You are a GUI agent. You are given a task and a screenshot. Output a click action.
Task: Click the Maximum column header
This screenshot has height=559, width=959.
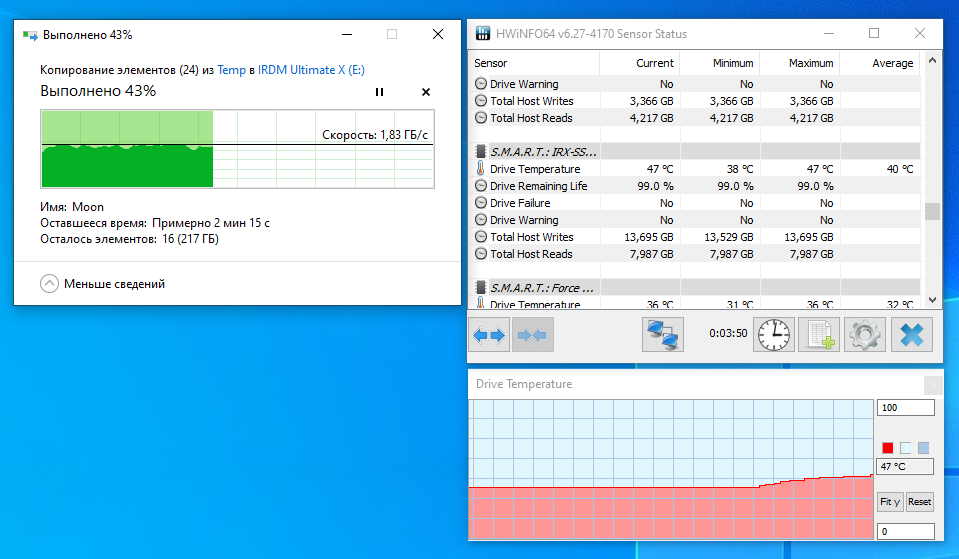tap(800, 63)
